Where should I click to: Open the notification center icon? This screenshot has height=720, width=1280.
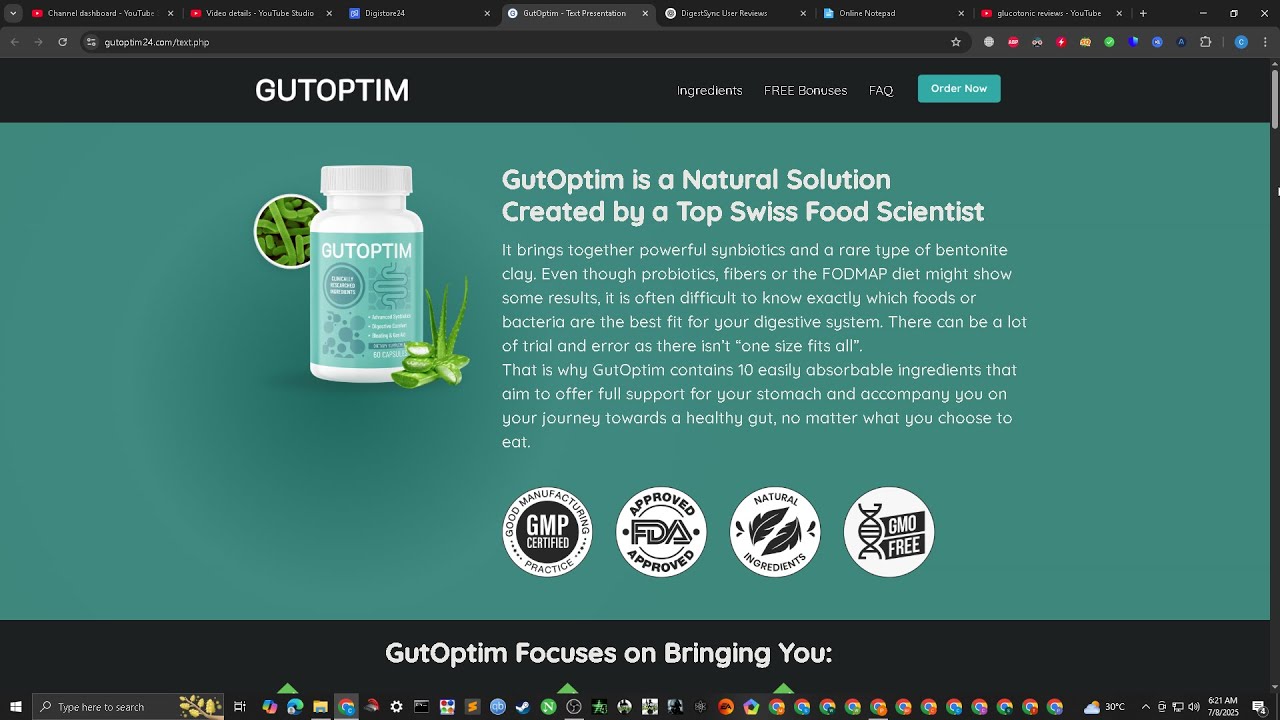[x=1260, y=707]
